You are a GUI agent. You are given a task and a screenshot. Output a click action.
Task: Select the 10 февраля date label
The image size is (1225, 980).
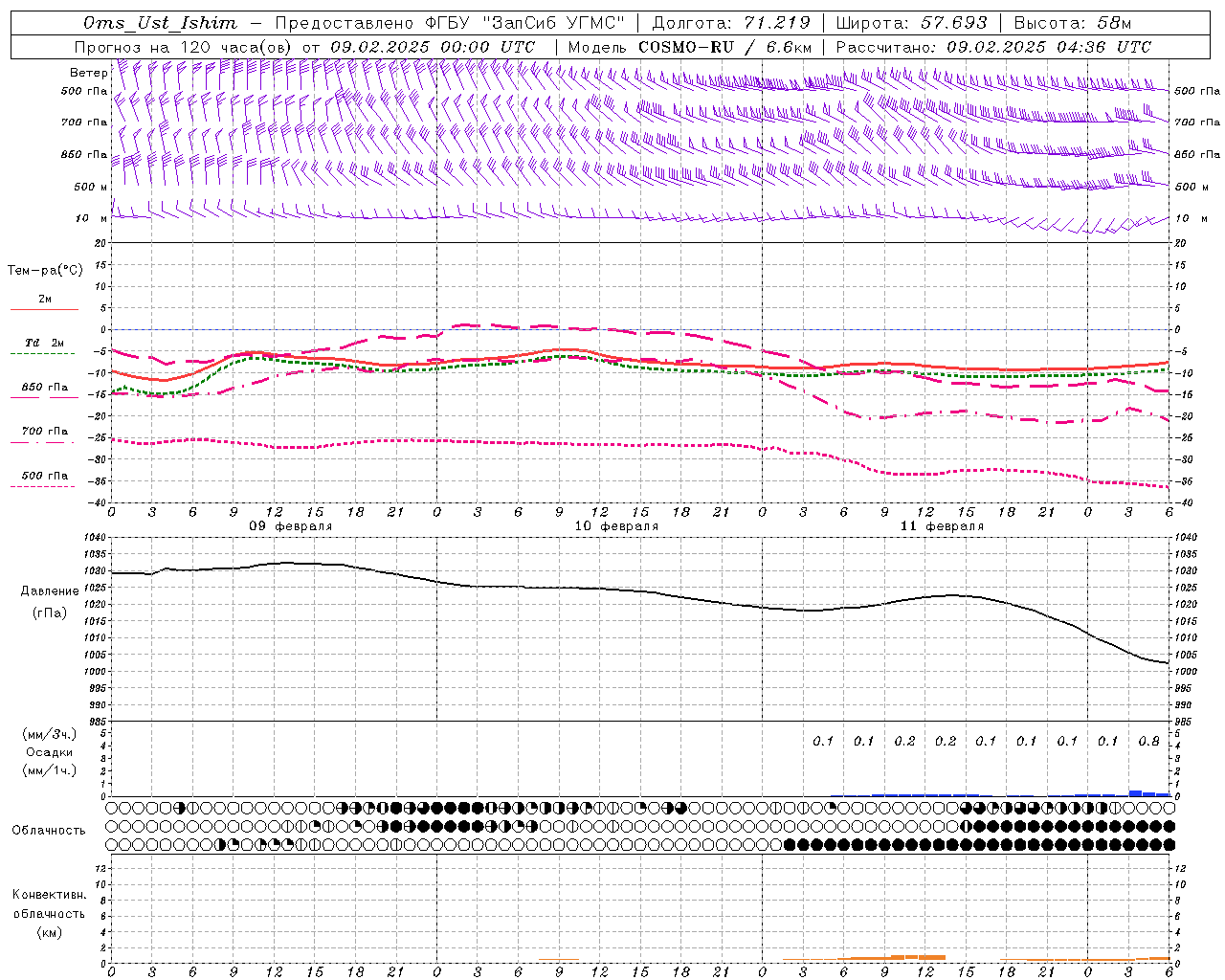(x=616, y=526)
